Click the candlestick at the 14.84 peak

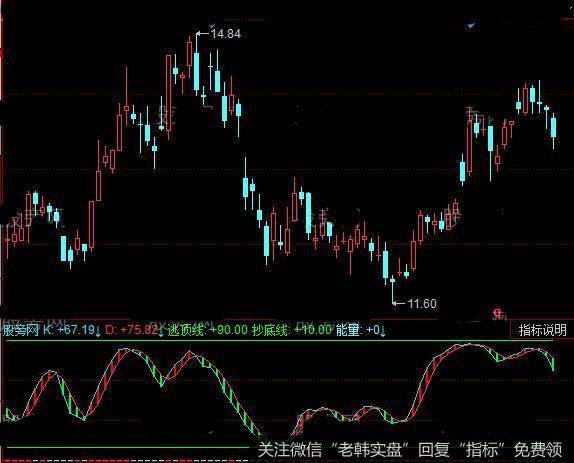(x=197, y=64)
